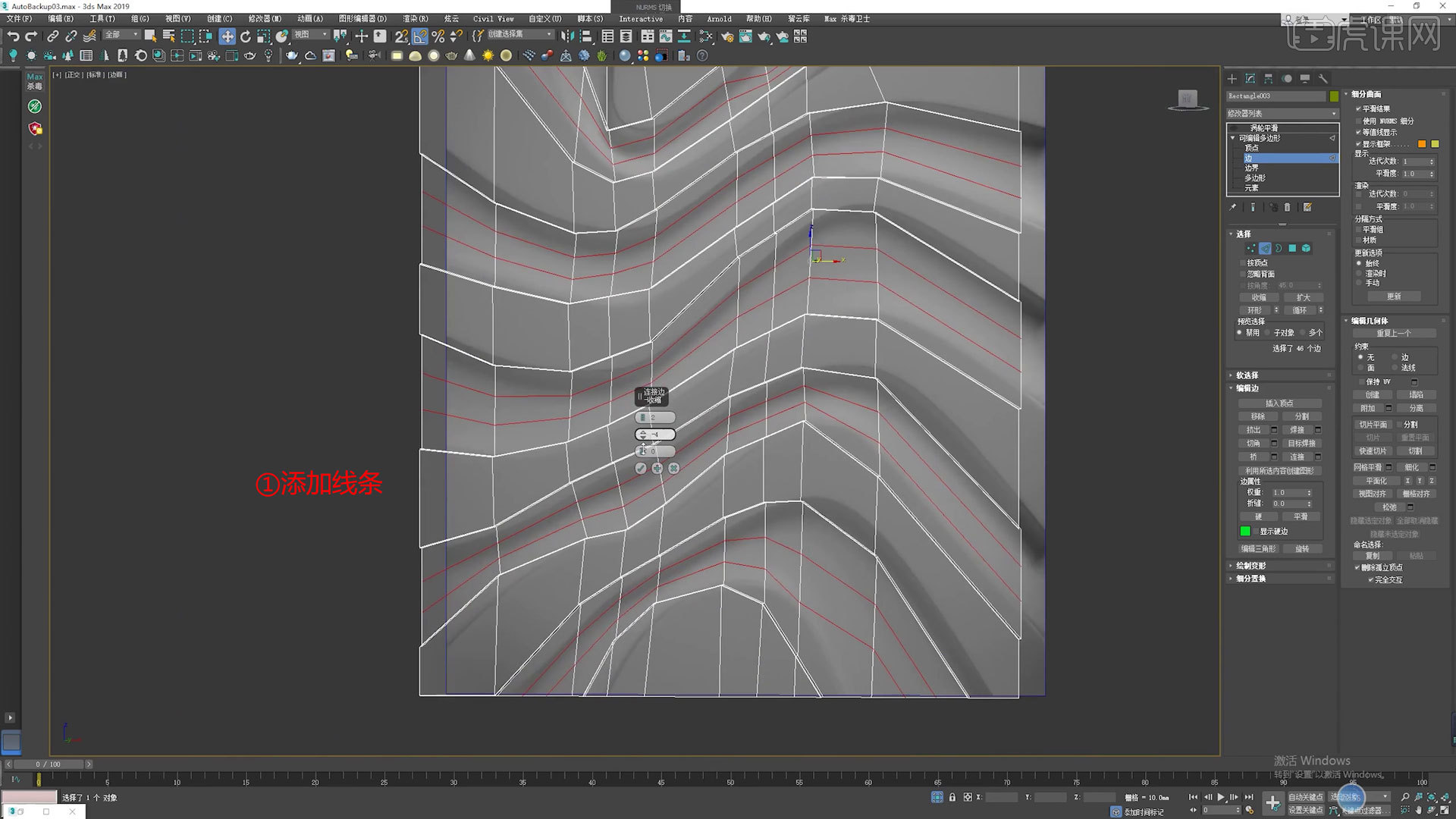This screenshot has height=819, width=1456.
Task: Enable the 忽略背面 checkbox
Action: [x=1241, y=273]
